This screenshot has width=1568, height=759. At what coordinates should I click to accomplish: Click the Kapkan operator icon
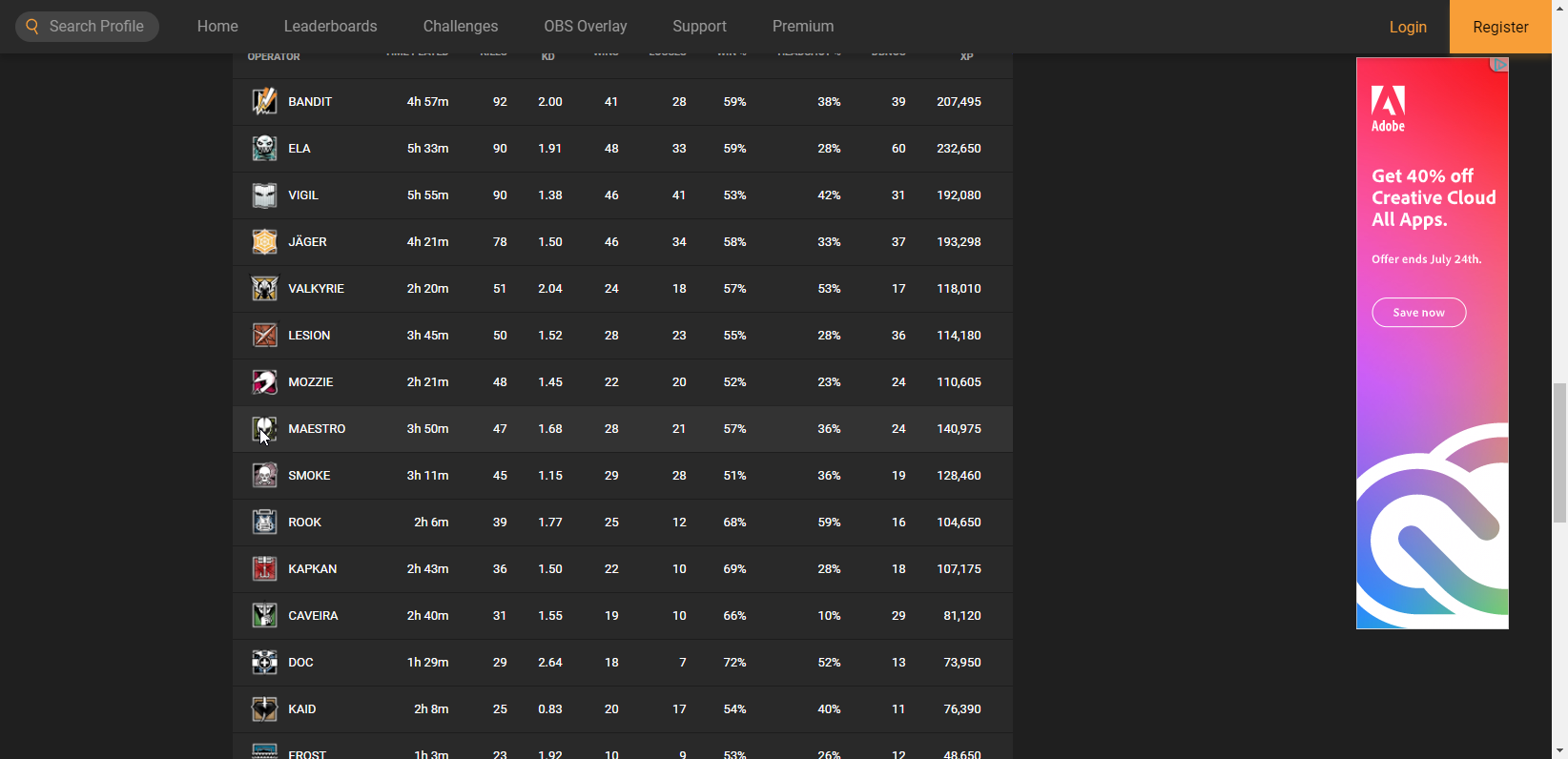[x=264, y=568]
